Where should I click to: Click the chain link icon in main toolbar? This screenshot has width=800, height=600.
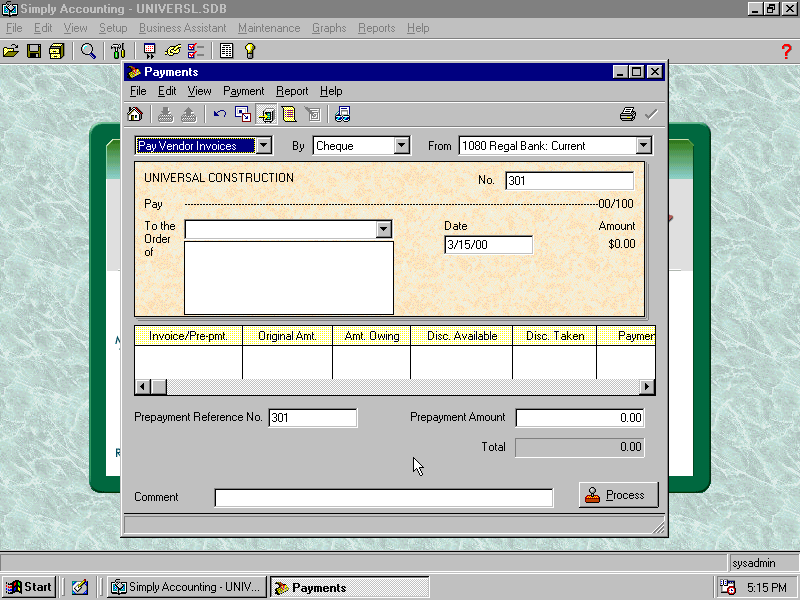click(173, 51)
